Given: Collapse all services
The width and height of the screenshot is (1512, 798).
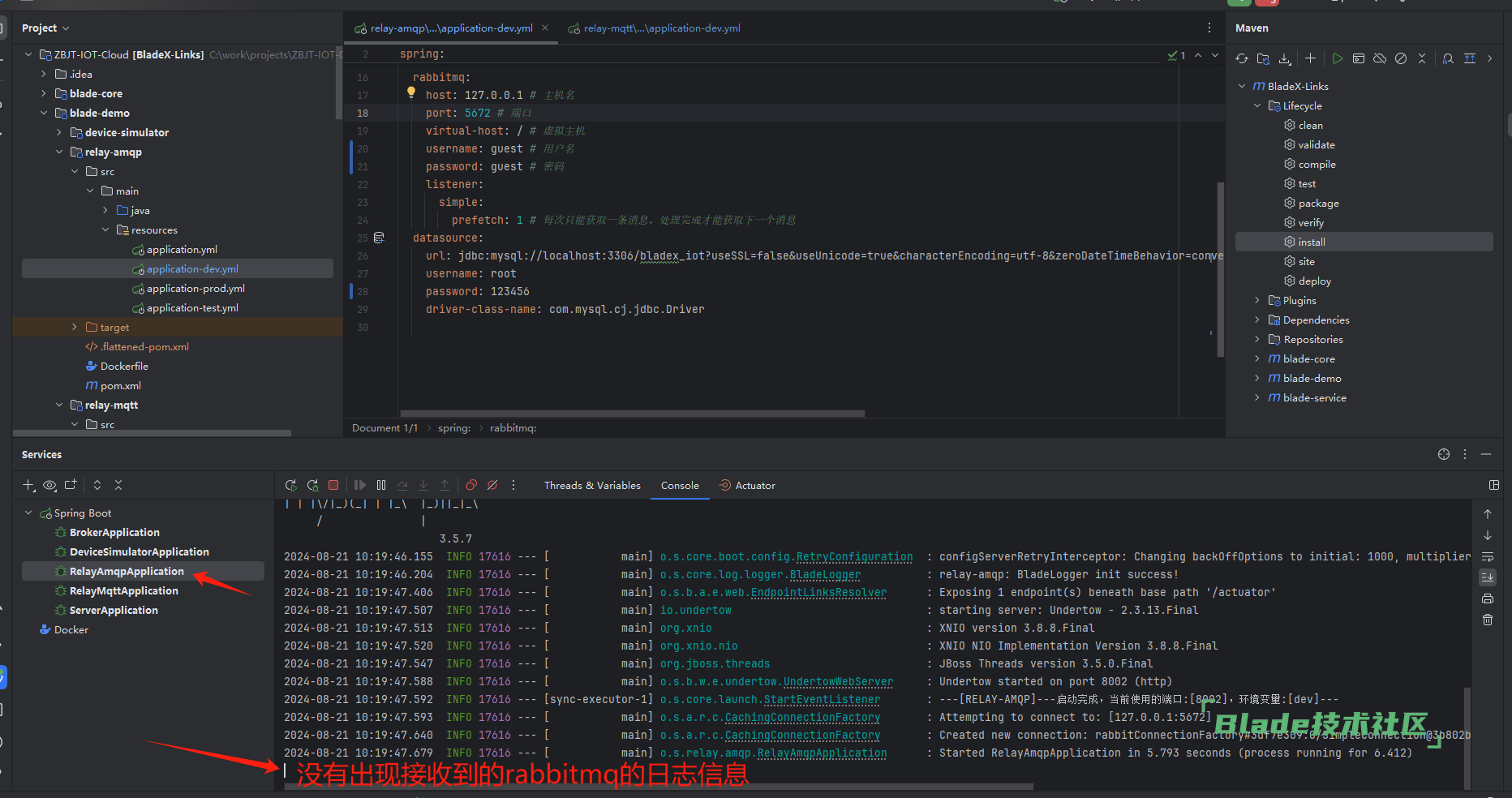Looking at the screenshot, I should (118, 485).
